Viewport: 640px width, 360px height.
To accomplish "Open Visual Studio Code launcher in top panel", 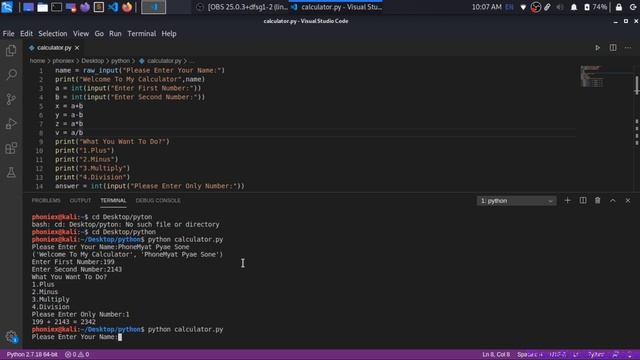I will coord(113,7).
